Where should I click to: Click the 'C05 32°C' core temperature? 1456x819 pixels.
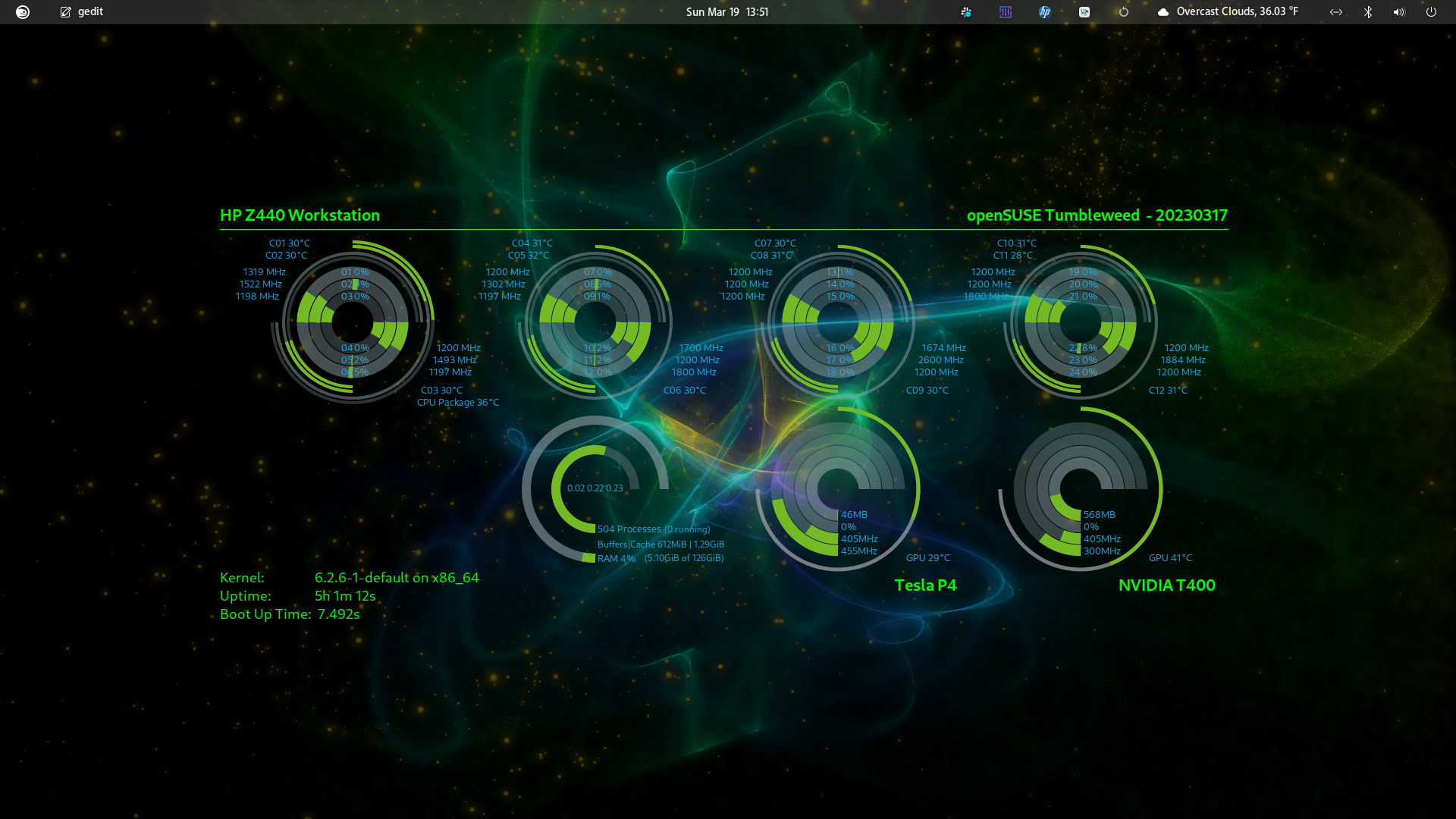point(529,256)
